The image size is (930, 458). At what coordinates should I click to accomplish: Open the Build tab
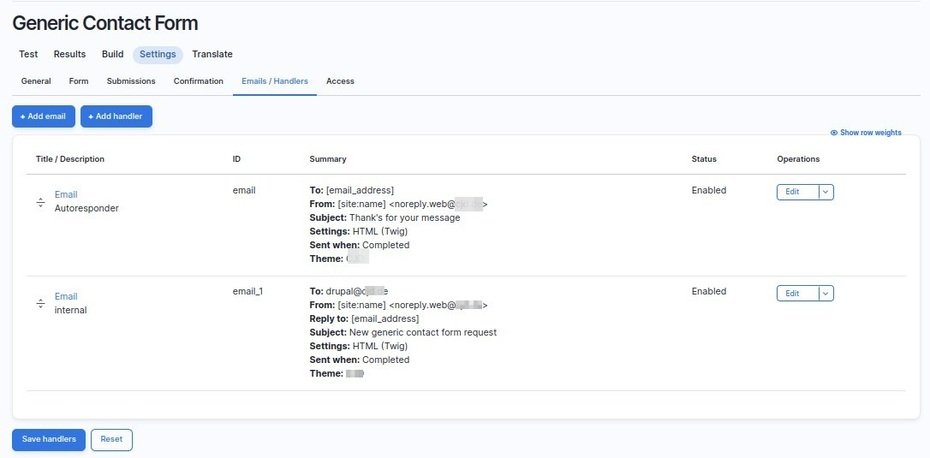point(112,54)
